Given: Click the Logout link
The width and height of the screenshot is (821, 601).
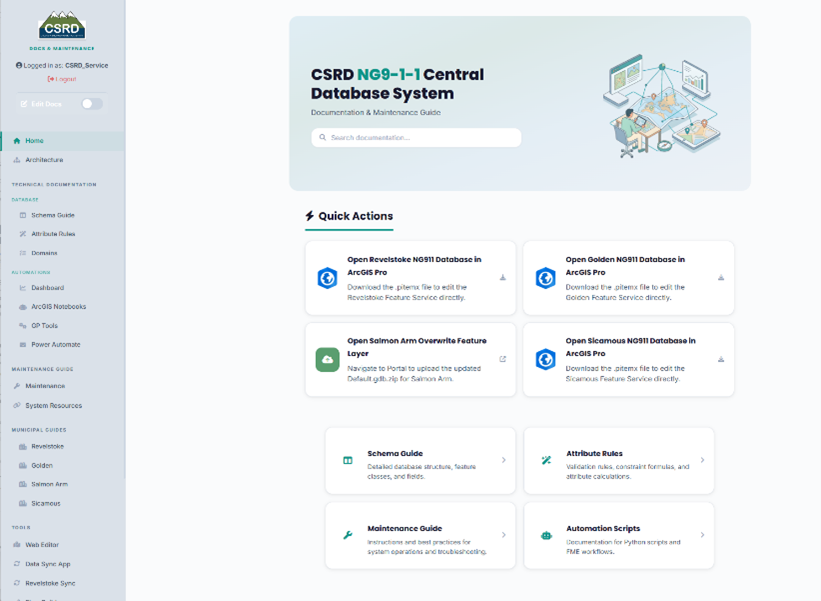Looking at the screenshot, I should coord(62,79).
